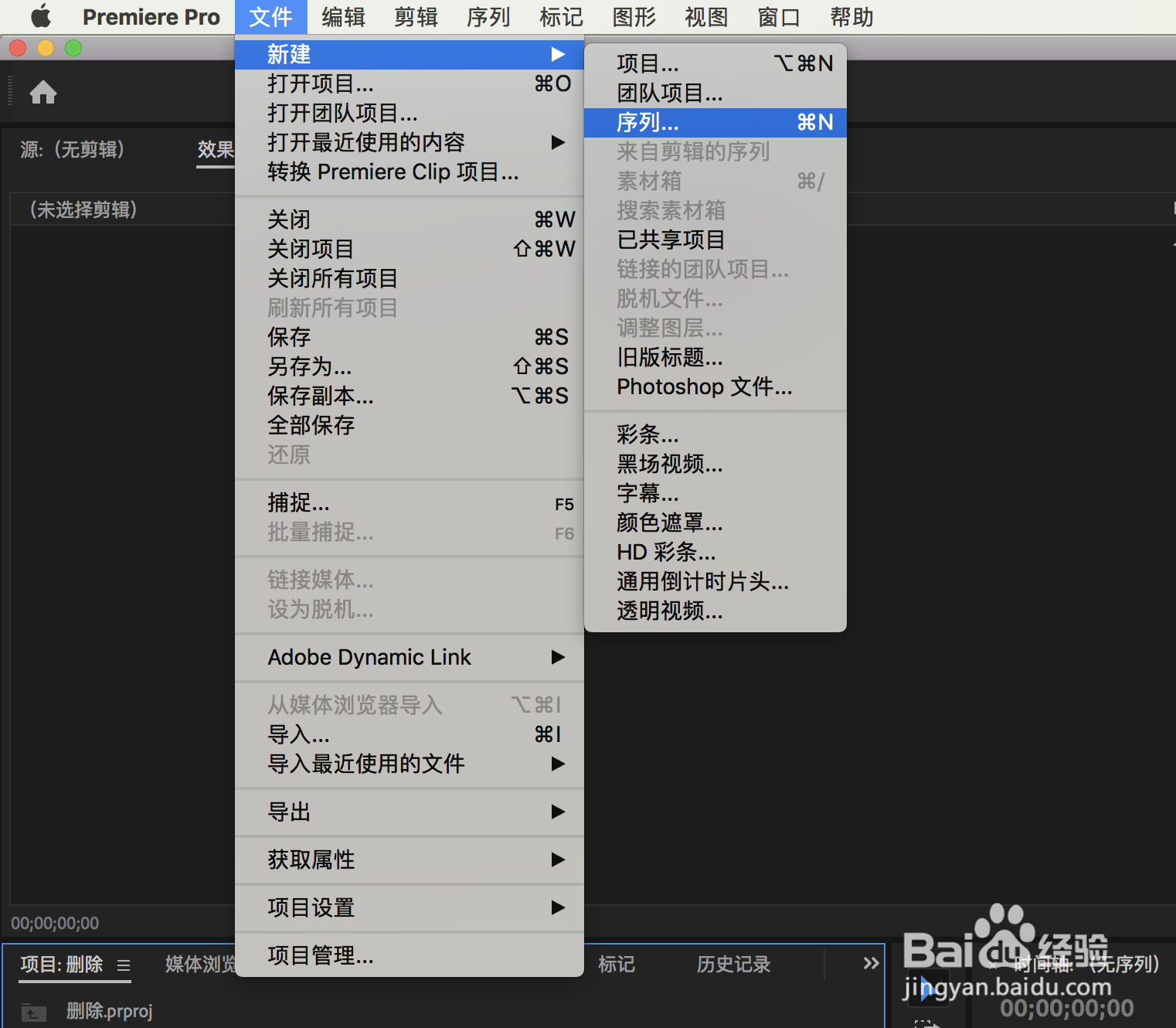This screenshot has width=1176, height=1028.
Task: Select 转换 Premiere Clip 项目...
Action: point(410,172)
